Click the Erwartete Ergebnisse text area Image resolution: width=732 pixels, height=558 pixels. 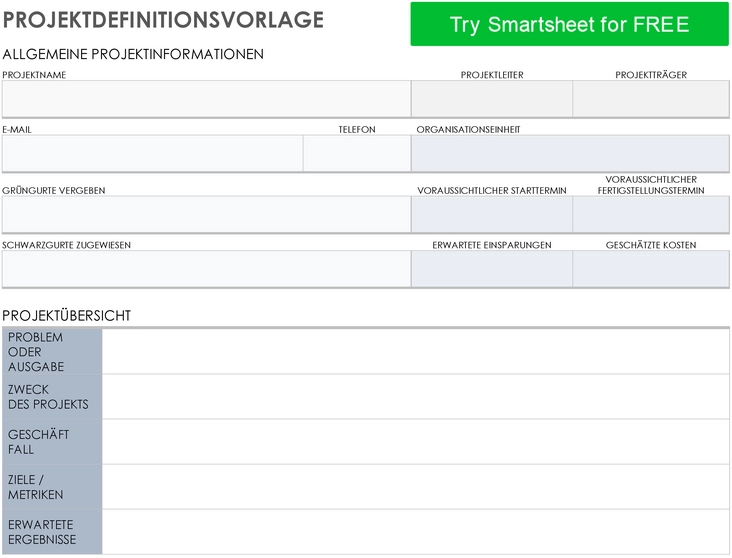[415, 532]
